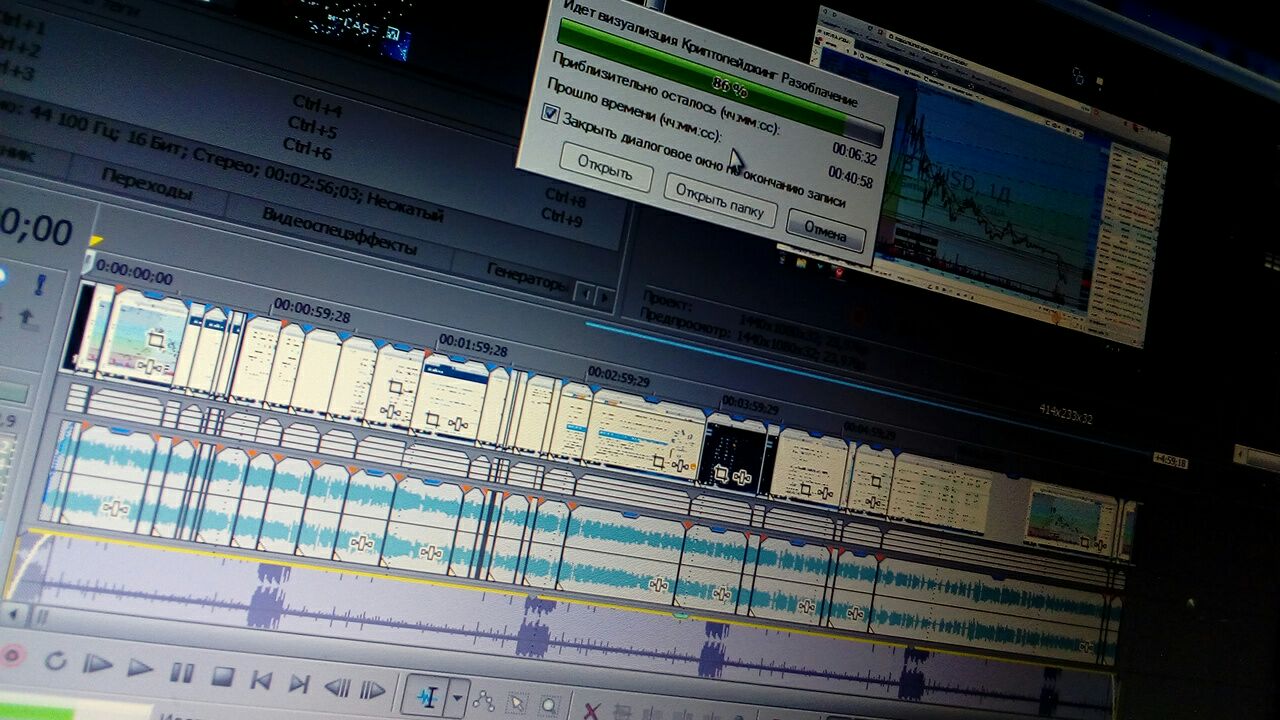
Task: Go to start of project
Action: [261, 680]
